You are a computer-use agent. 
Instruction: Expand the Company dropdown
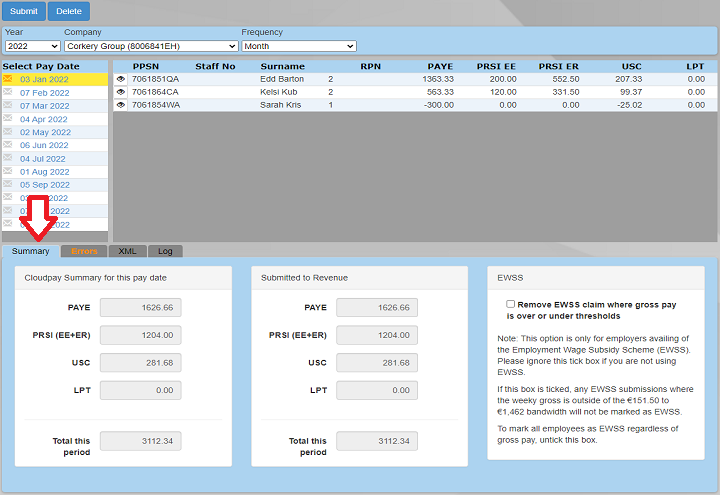(x=150, y=46)
